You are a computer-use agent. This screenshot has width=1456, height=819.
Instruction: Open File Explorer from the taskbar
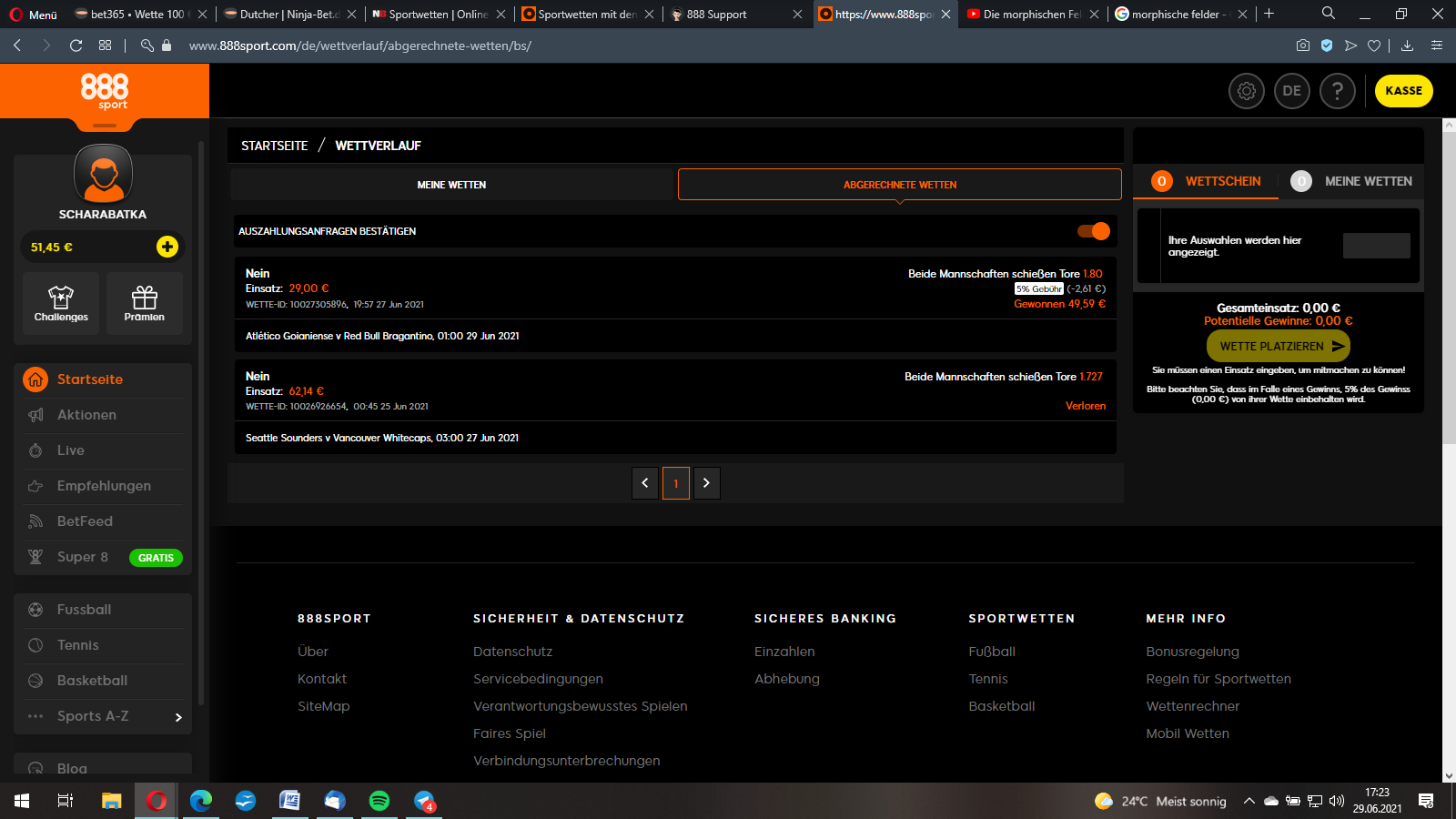coord(112,801)
